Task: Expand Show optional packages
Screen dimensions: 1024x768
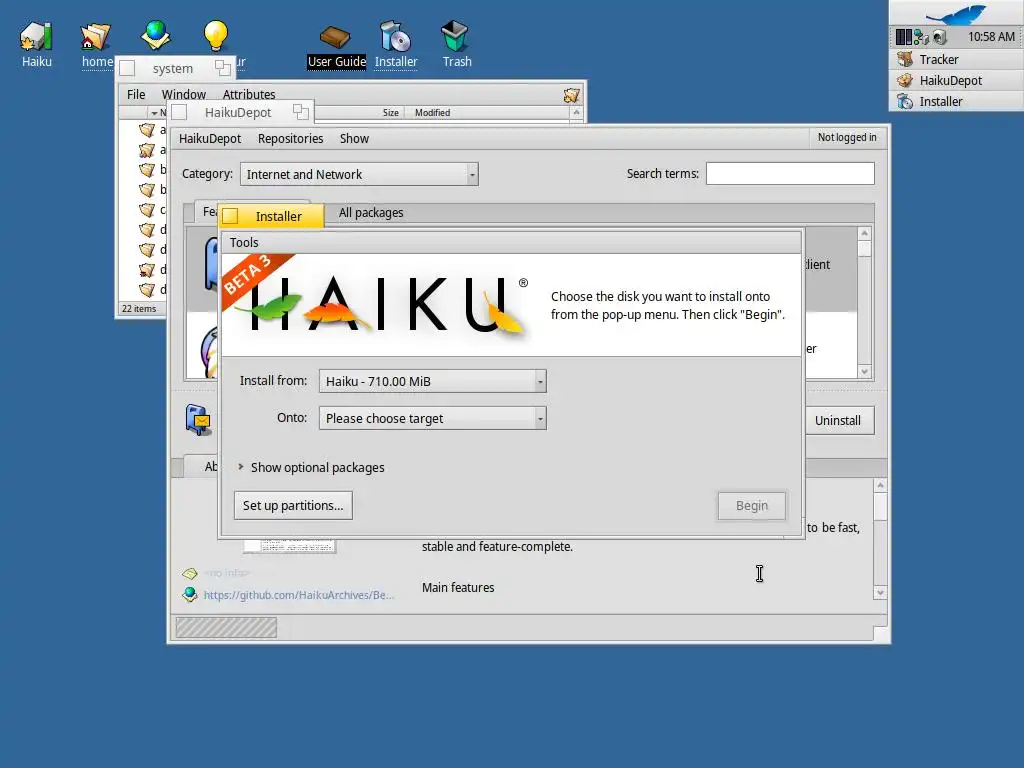Action: pos(241,467)
